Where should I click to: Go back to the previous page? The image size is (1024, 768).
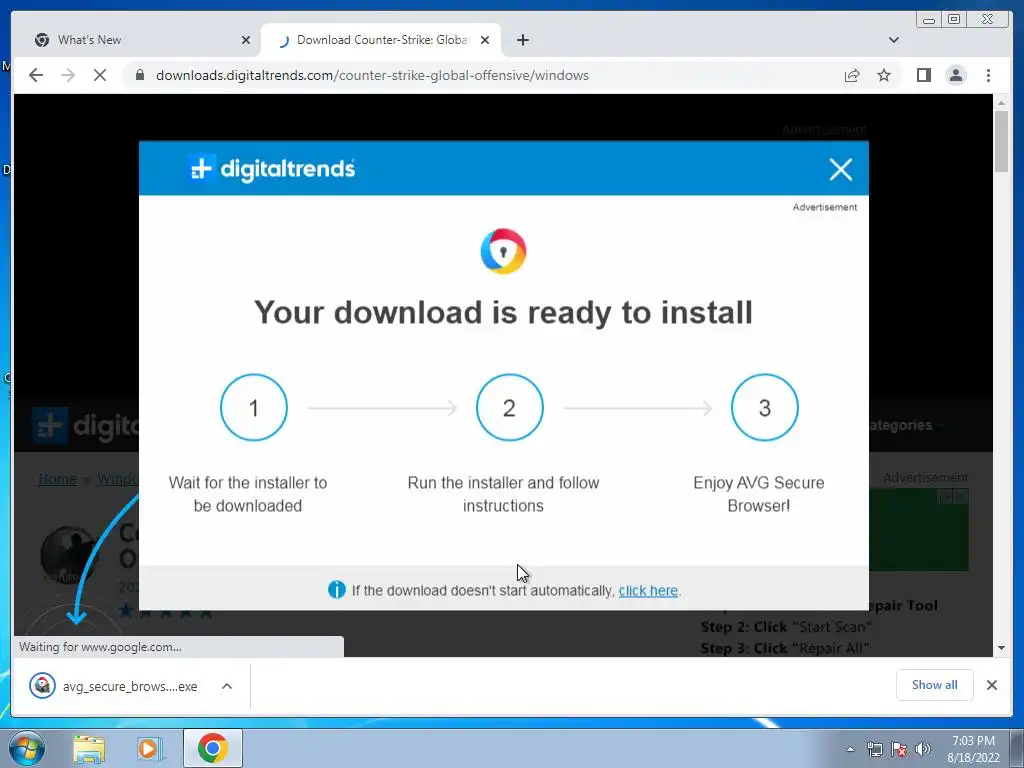[x=36, y=75]
